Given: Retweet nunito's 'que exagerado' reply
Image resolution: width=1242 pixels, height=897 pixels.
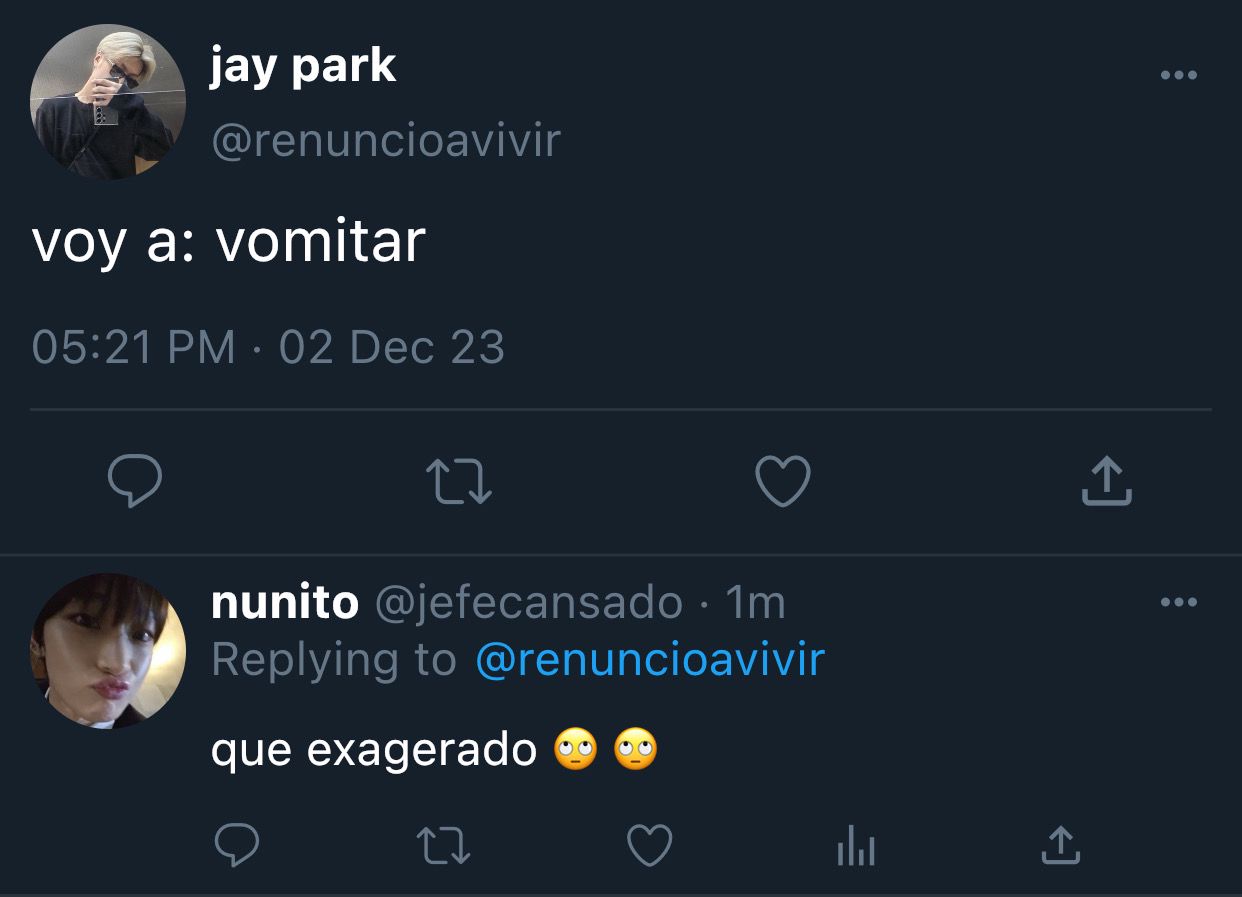Looking at the screenshot, I should tap(443, 846).
